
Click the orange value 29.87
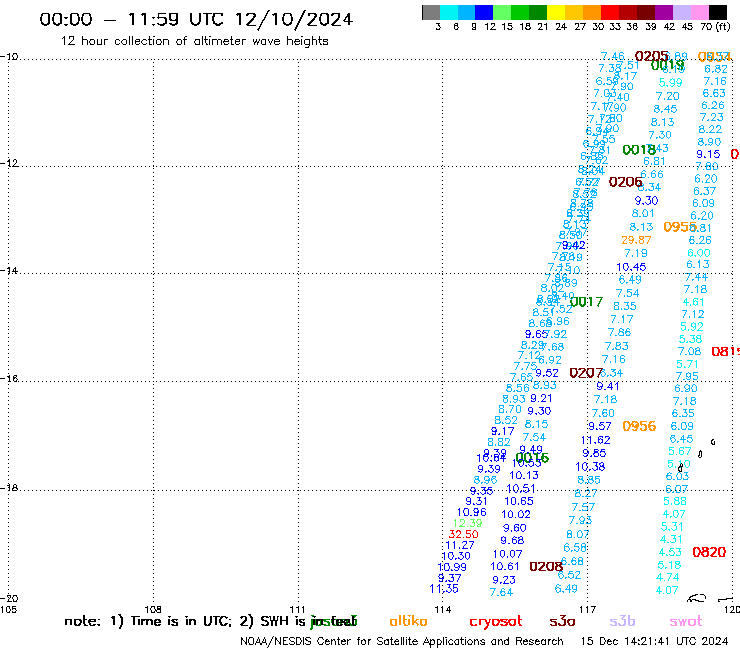[636, 240]
